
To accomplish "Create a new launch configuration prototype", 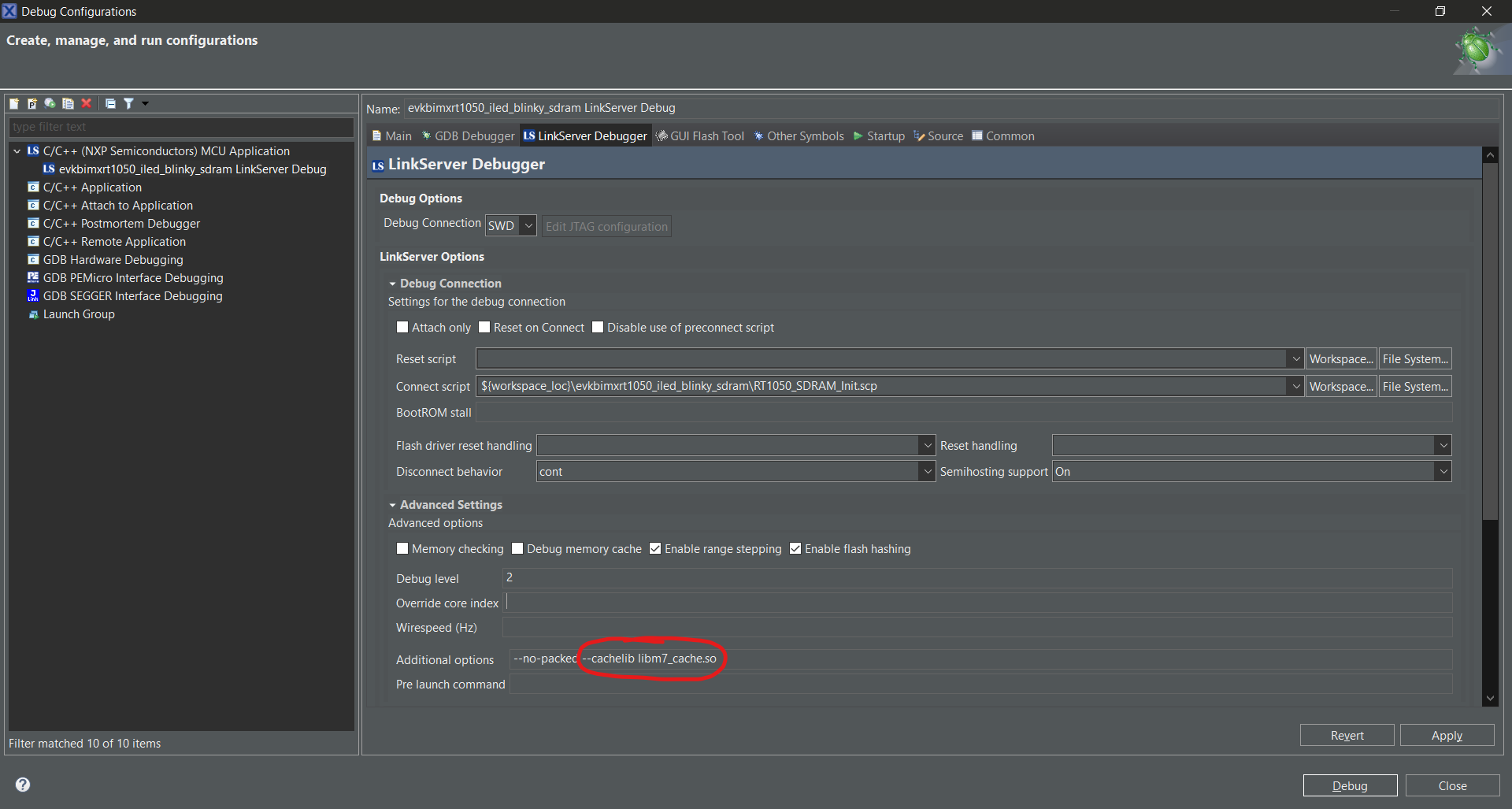I will coord(31,103).
